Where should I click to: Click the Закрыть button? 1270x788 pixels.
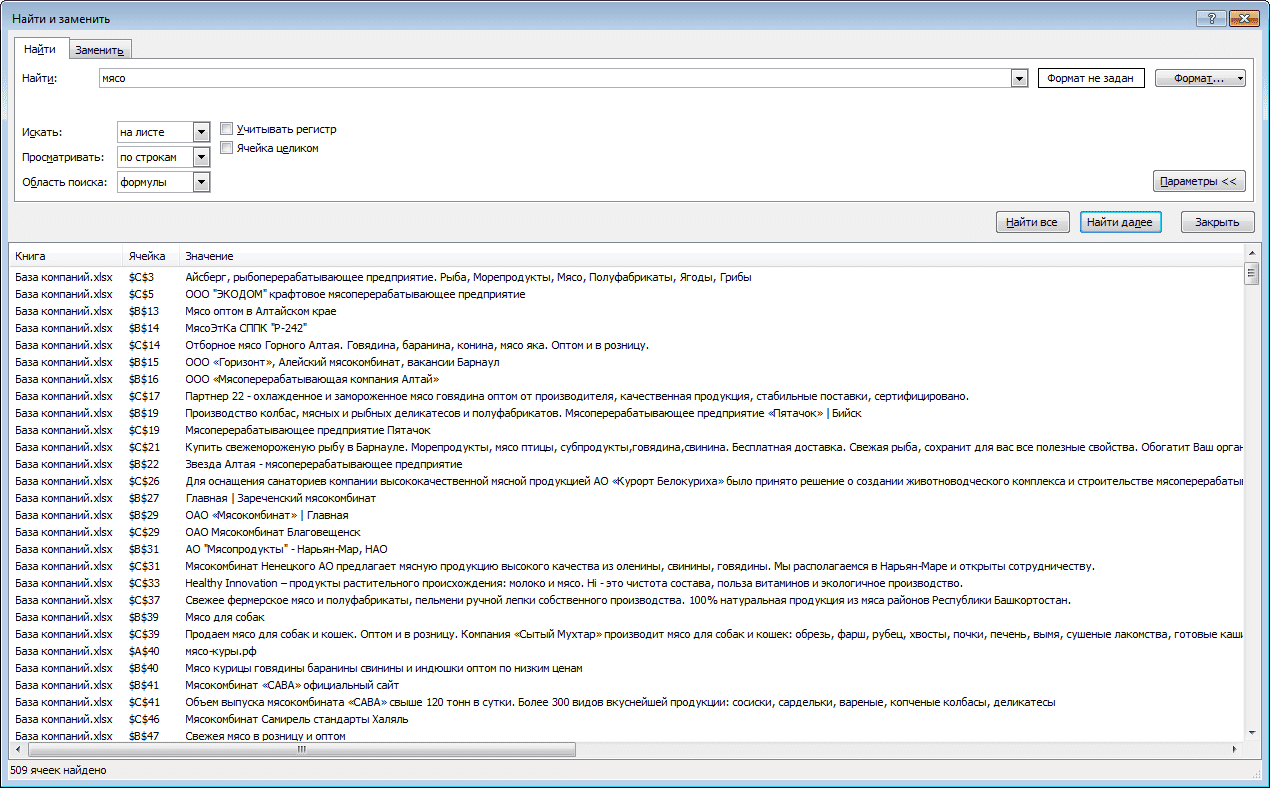(1217, 222)
